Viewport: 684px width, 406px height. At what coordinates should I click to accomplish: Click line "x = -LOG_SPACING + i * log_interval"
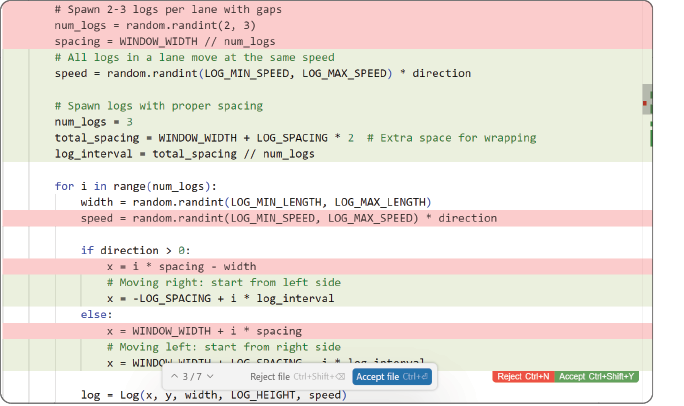coord(220,299)
